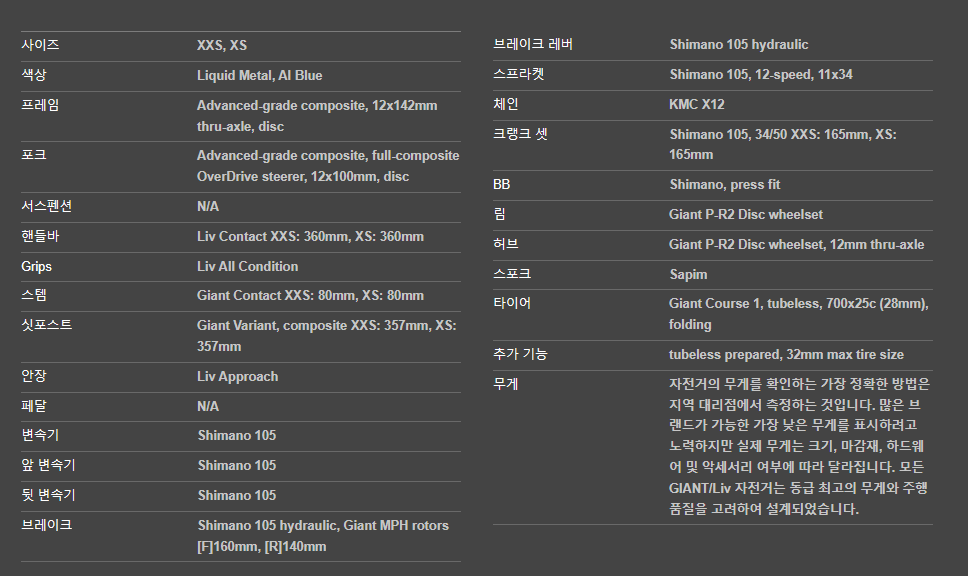Click the '브레이크' label
This screenshot has width=968, height=576.
[46, 525]
